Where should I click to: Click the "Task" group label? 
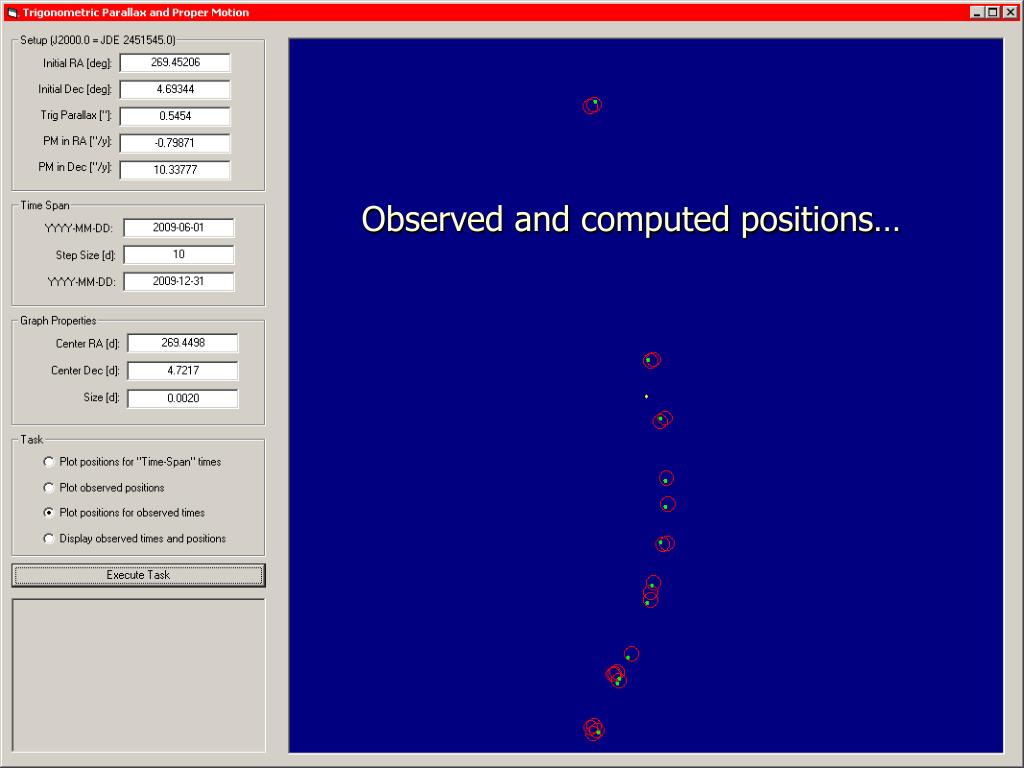[31, 440]
